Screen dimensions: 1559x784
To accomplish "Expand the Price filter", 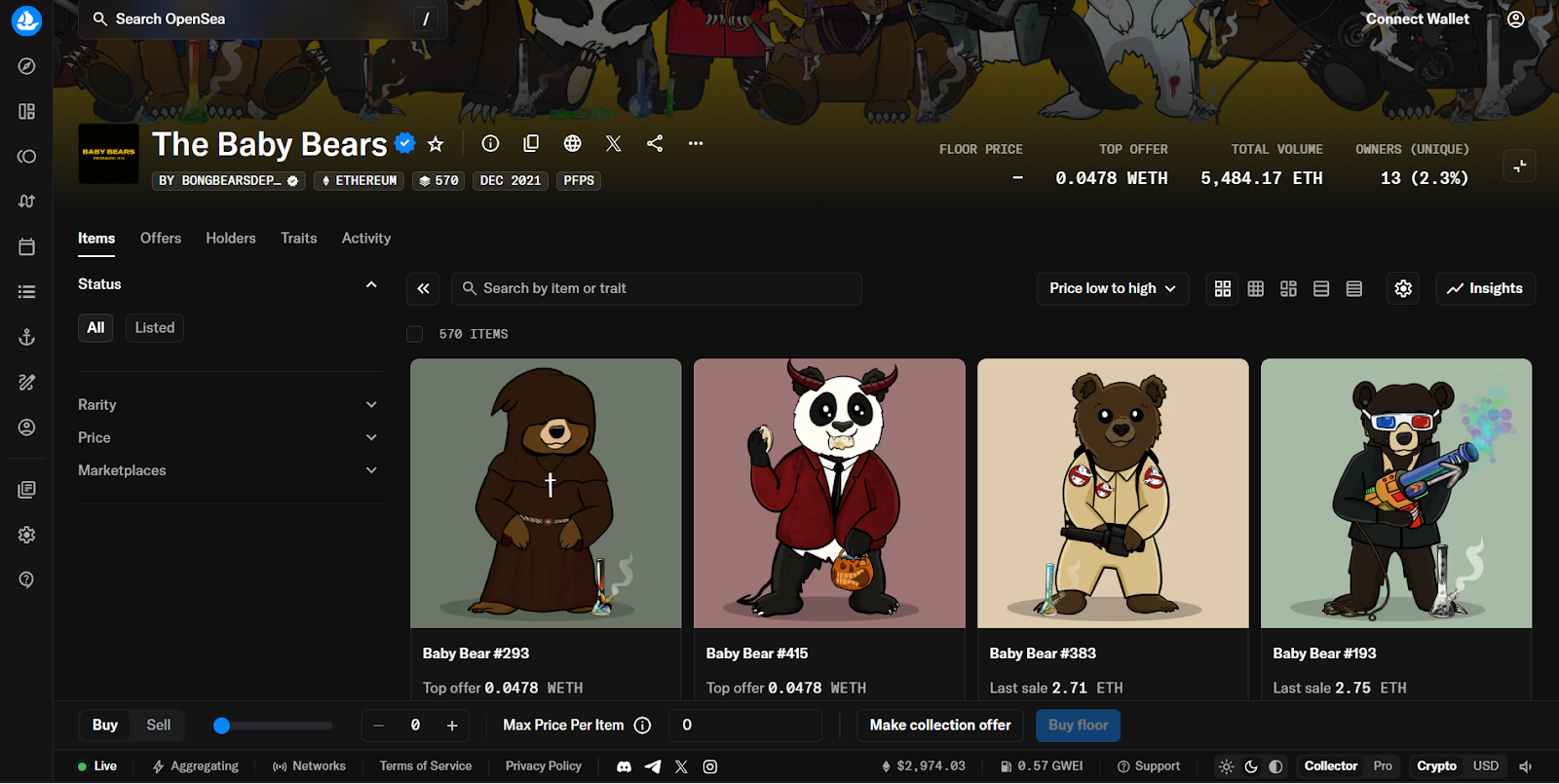I will [x=229, y=438].
